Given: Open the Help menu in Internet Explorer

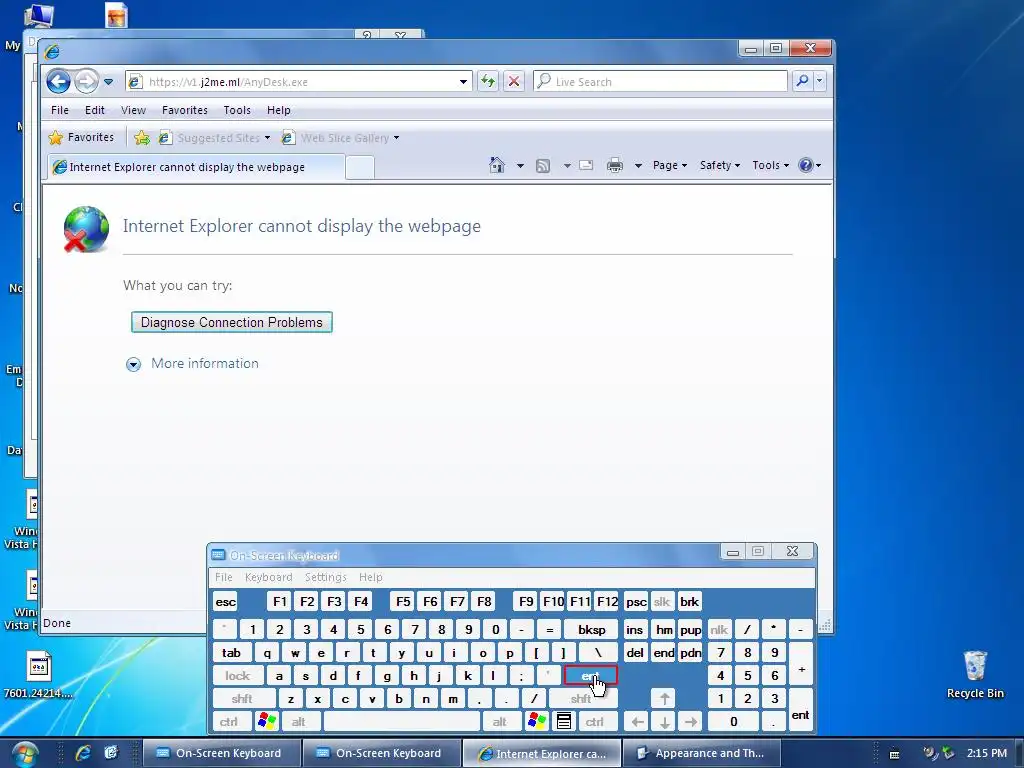Looking at the screenshot, I should [279, 110].
